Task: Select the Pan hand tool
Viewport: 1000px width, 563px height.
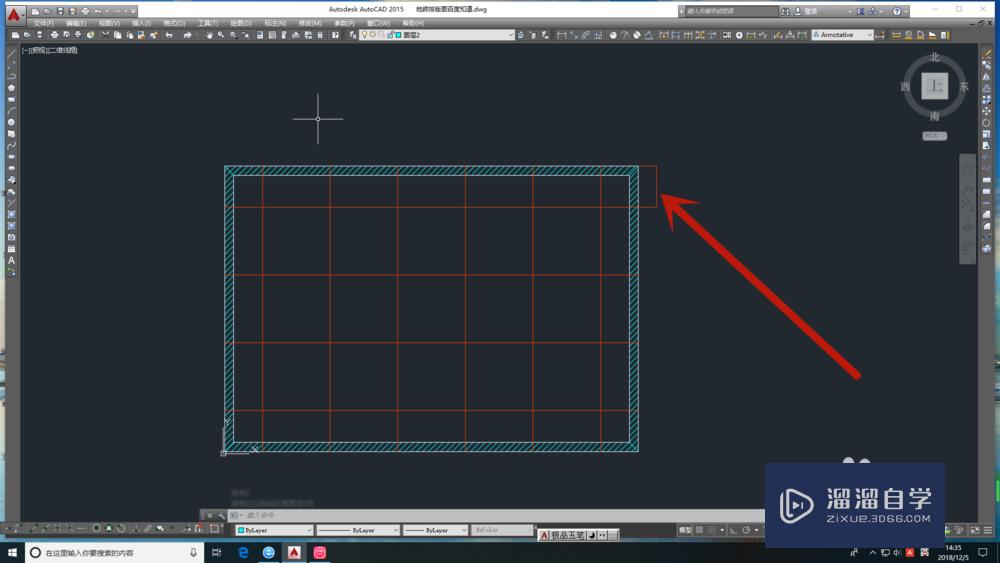Action: click(x=209, y=35)
